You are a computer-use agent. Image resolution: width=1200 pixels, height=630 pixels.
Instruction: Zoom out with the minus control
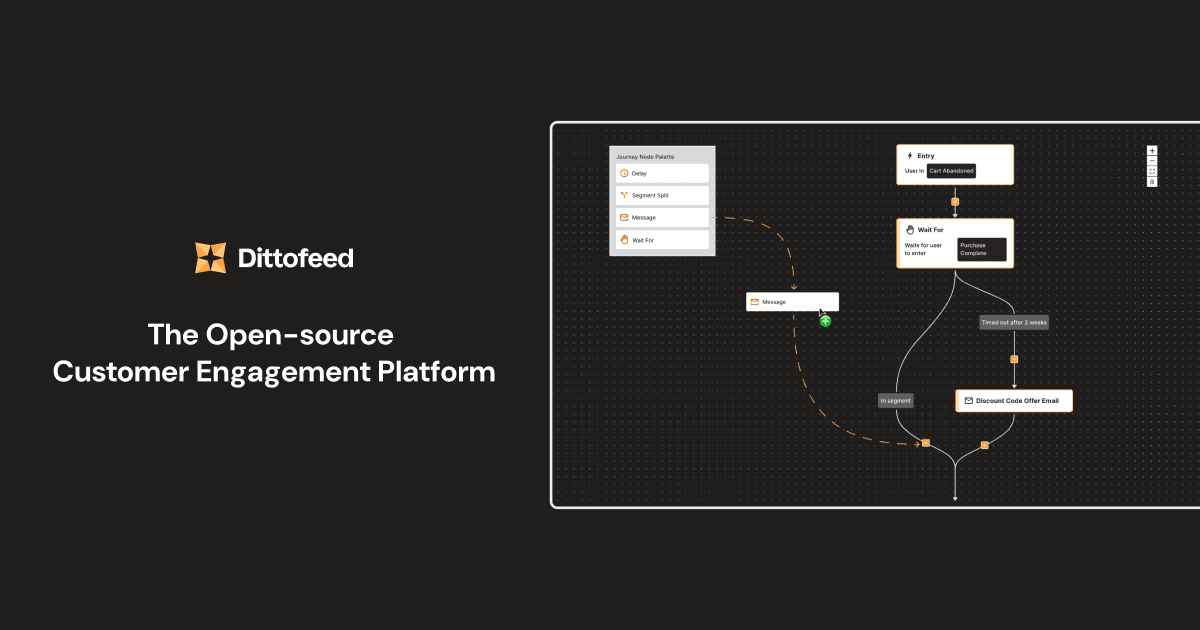1152,161
